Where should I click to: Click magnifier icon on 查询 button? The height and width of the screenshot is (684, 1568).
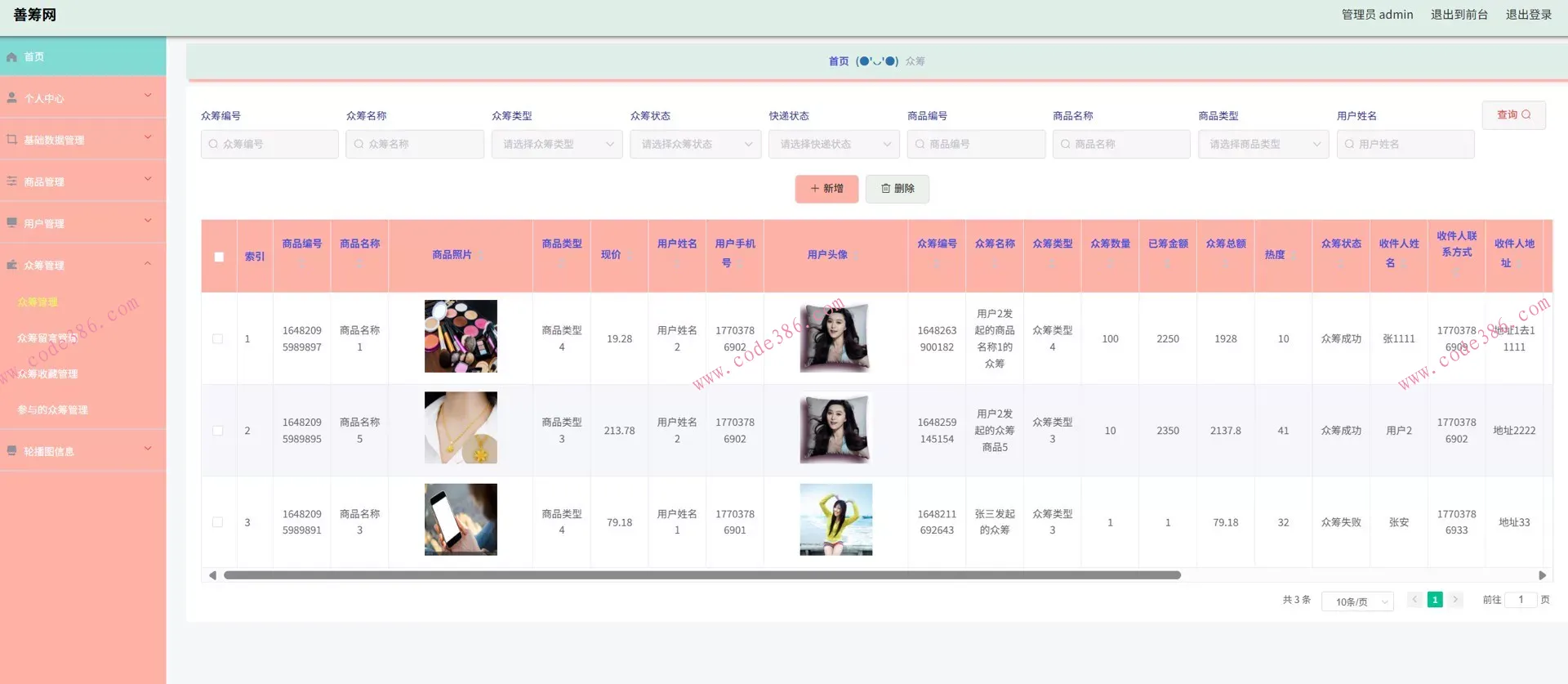(1526, 115)
